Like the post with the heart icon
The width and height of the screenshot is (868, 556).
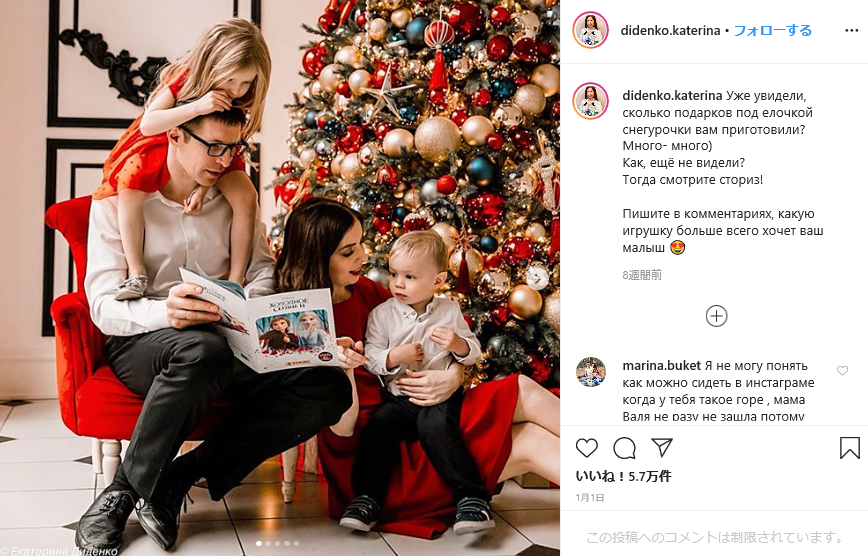pyautogui.click(x=587, y=447)
